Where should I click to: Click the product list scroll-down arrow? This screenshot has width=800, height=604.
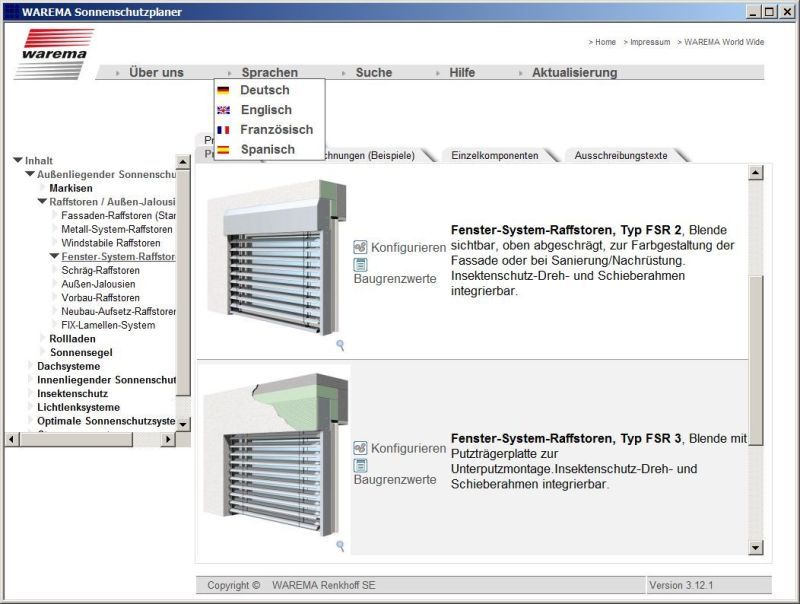[x=756, y=548]
